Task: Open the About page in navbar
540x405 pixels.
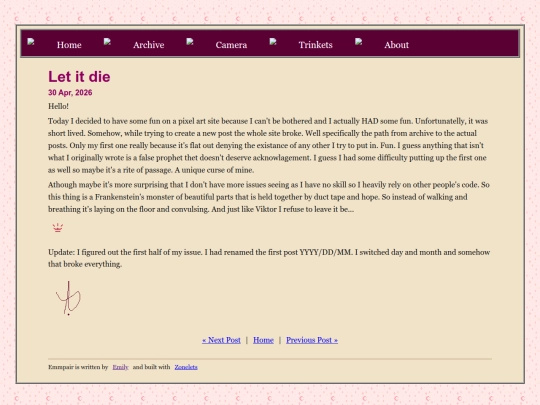Action: click(396, 45)
